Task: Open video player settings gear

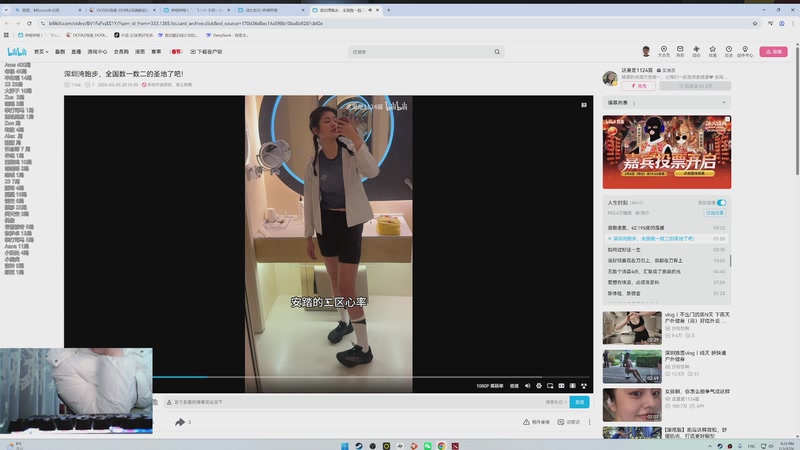Action: click(539, 386)
